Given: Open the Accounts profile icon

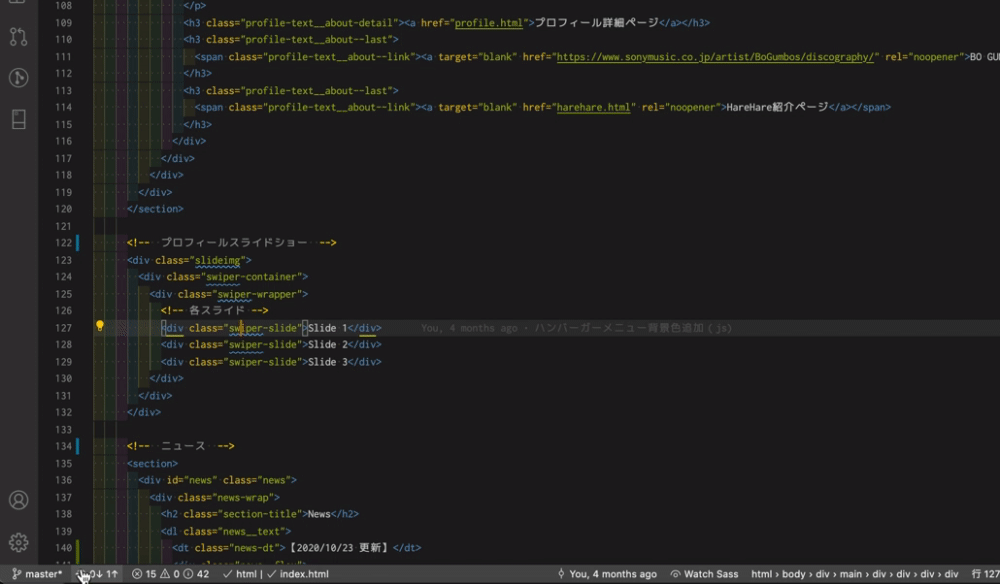Looking at the screenshot, I should pos(18,500).
